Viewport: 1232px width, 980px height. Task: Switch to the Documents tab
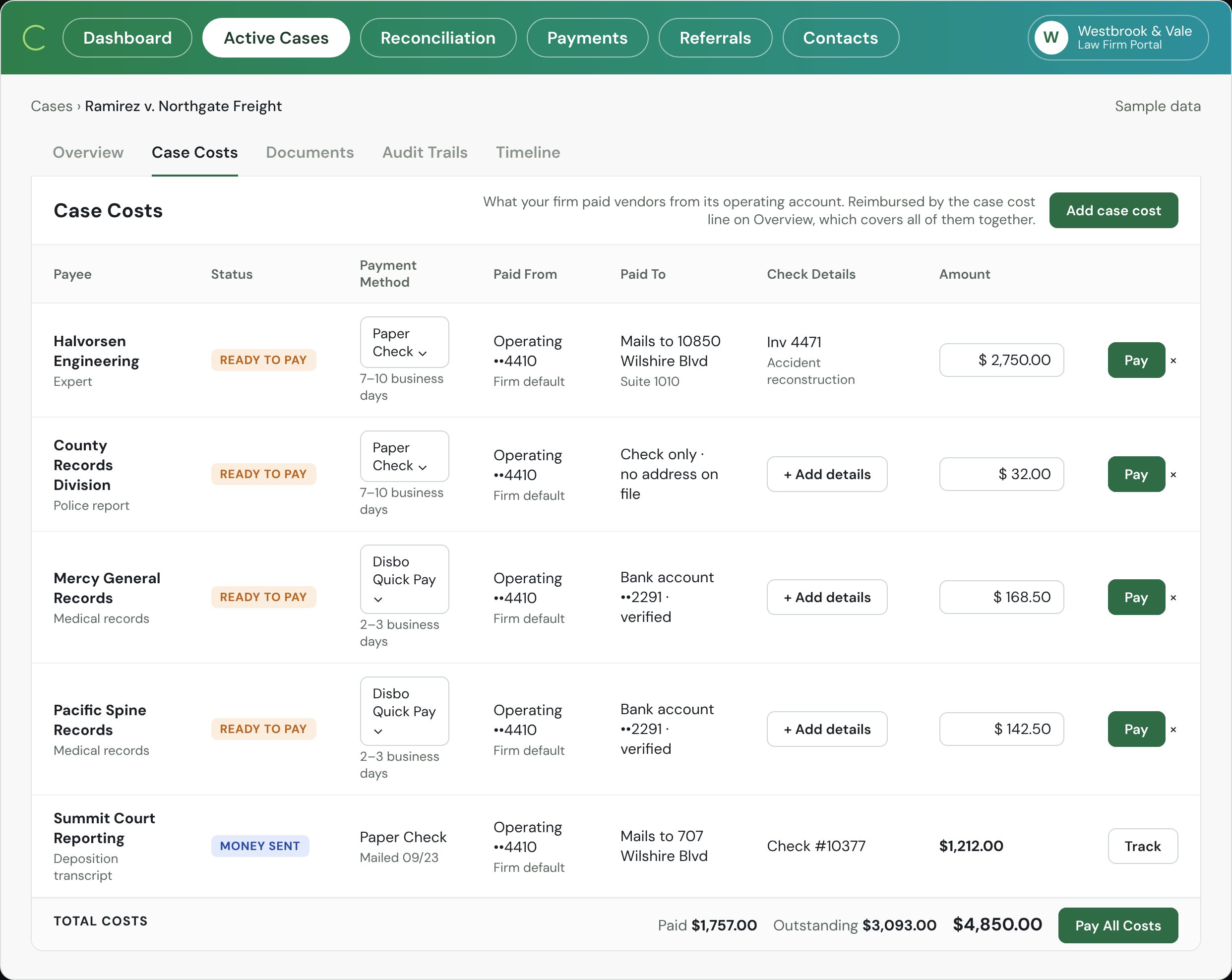(309, 153)
